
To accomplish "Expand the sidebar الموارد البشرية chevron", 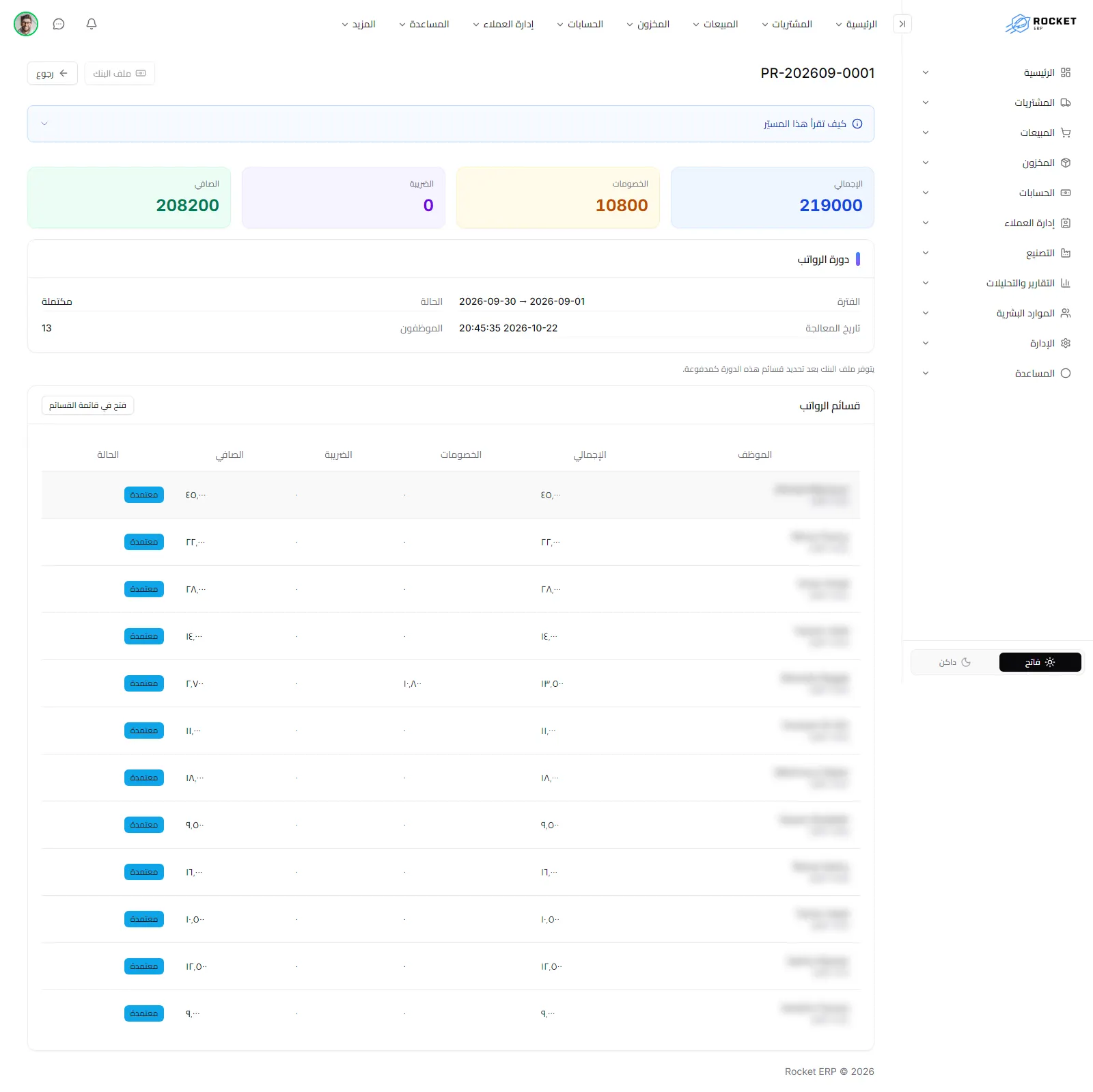I will point(926,313).
